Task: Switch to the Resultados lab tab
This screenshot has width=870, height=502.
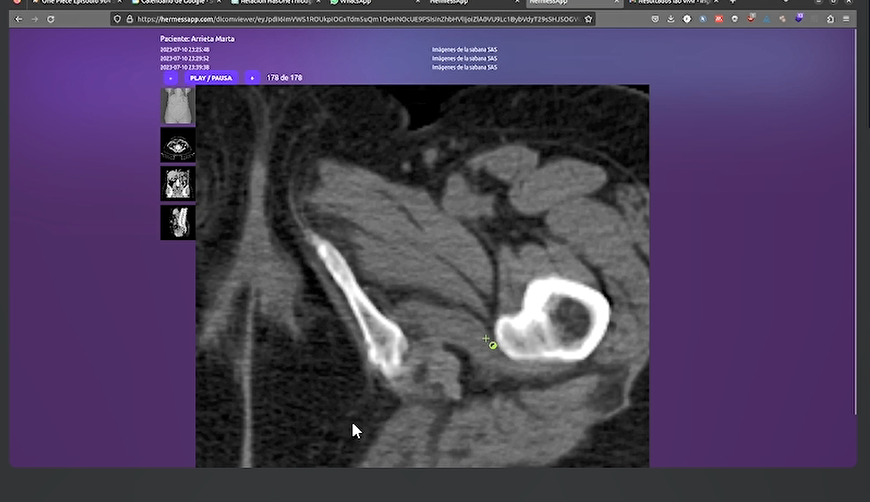Action: [x=673, y=2]
